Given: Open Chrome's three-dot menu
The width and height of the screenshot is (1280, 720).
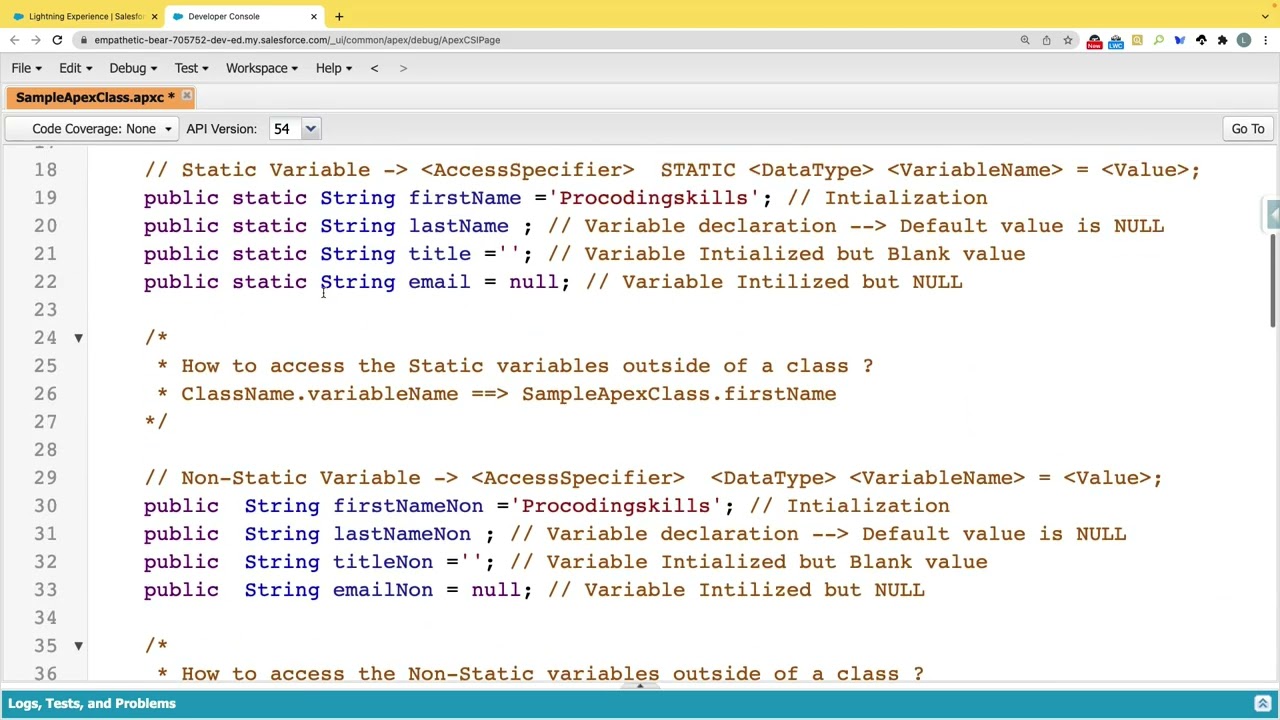Looking at the screenshot, I should click(1266, 40).
